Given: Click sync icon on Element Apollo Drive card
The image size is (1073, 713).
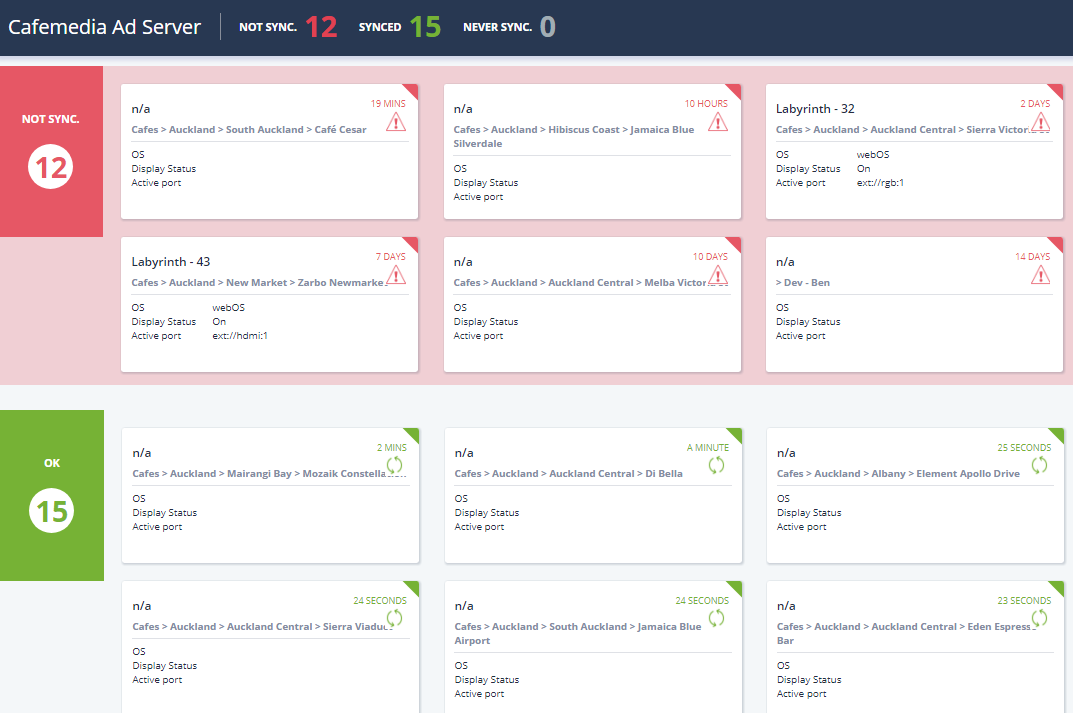Looking at the screenshot, I should point(1039,465).
